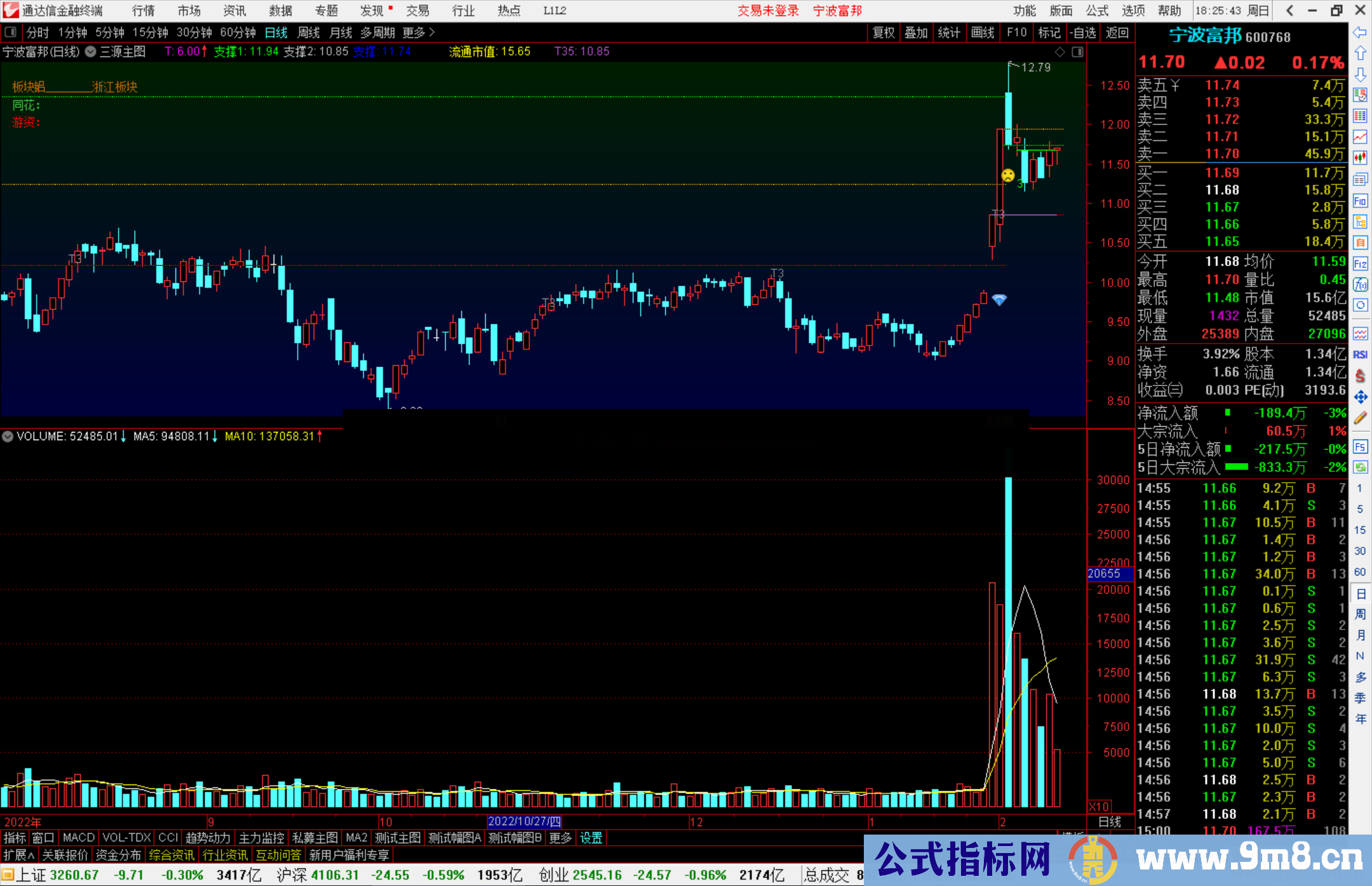The image size is (1372, 886).
Task: Open 更多 indicators in bottom indicator bar
Action: [x=560, y=838]
